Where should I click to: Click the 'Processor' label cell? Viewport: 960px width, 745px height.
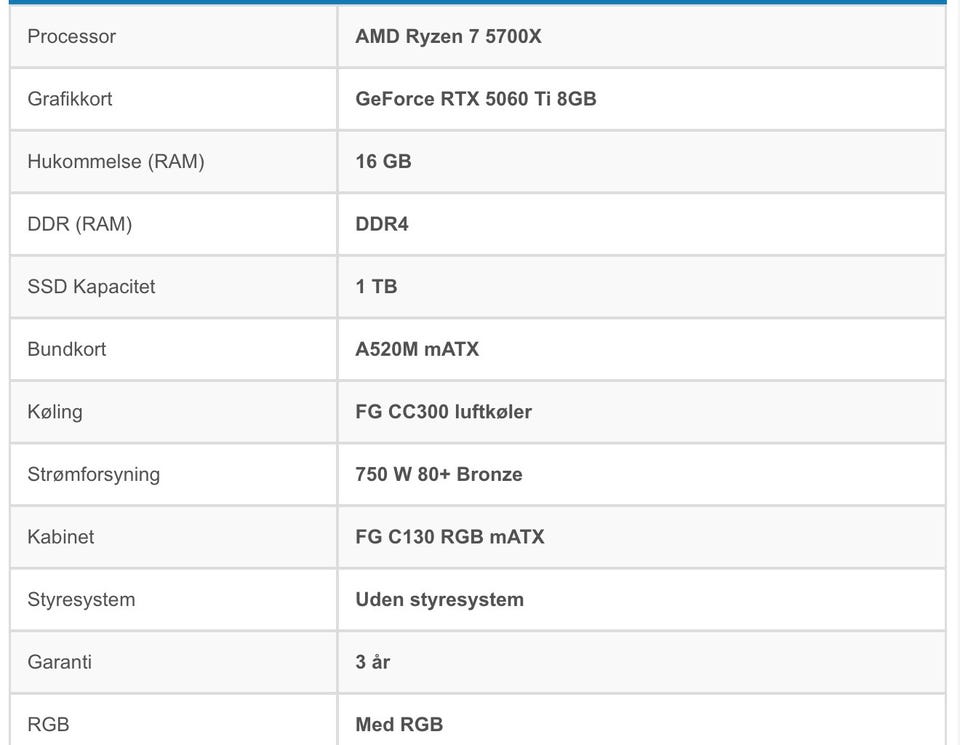72,37
